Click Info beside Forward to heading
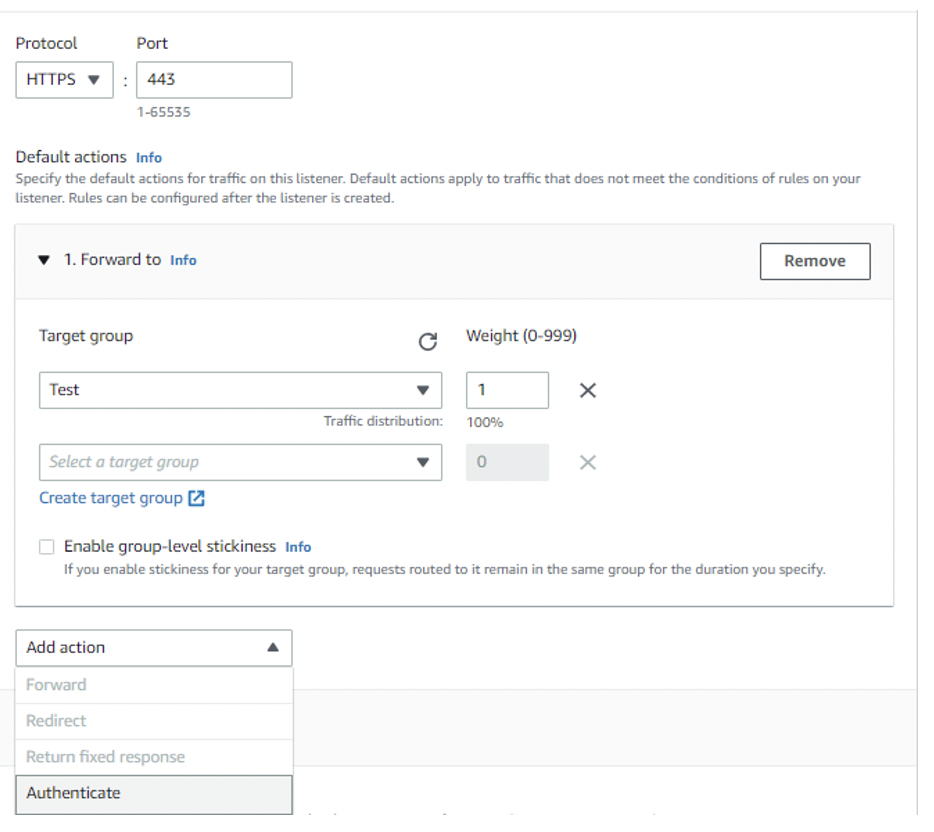Screen dimensions: 934x832 (x=183, y=259)
